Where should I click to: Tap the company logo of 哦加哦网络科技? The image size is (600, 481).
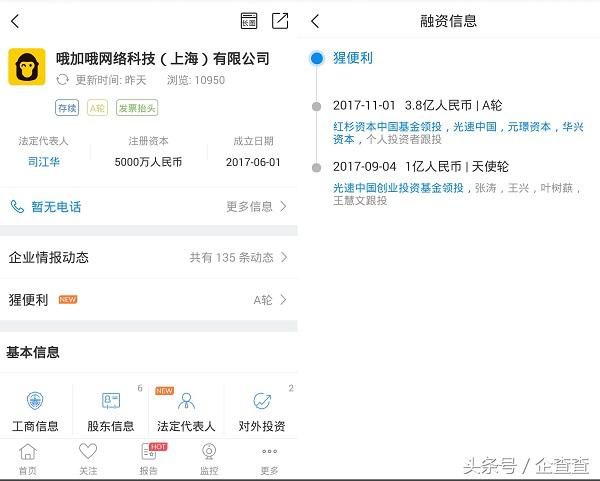pos(27,67)
